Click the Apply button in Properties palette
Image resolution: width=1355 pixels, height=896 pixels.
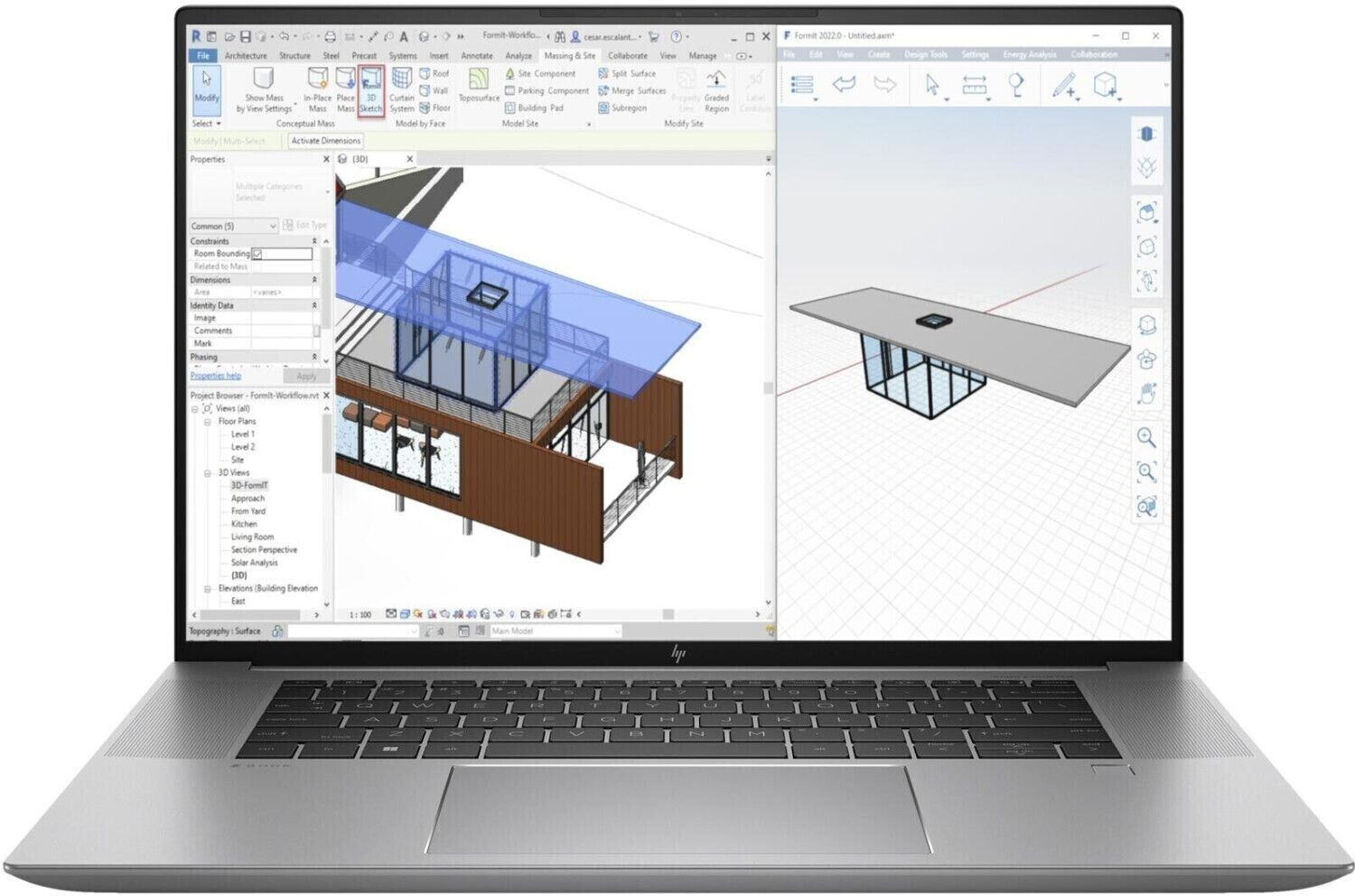[306, 377]
